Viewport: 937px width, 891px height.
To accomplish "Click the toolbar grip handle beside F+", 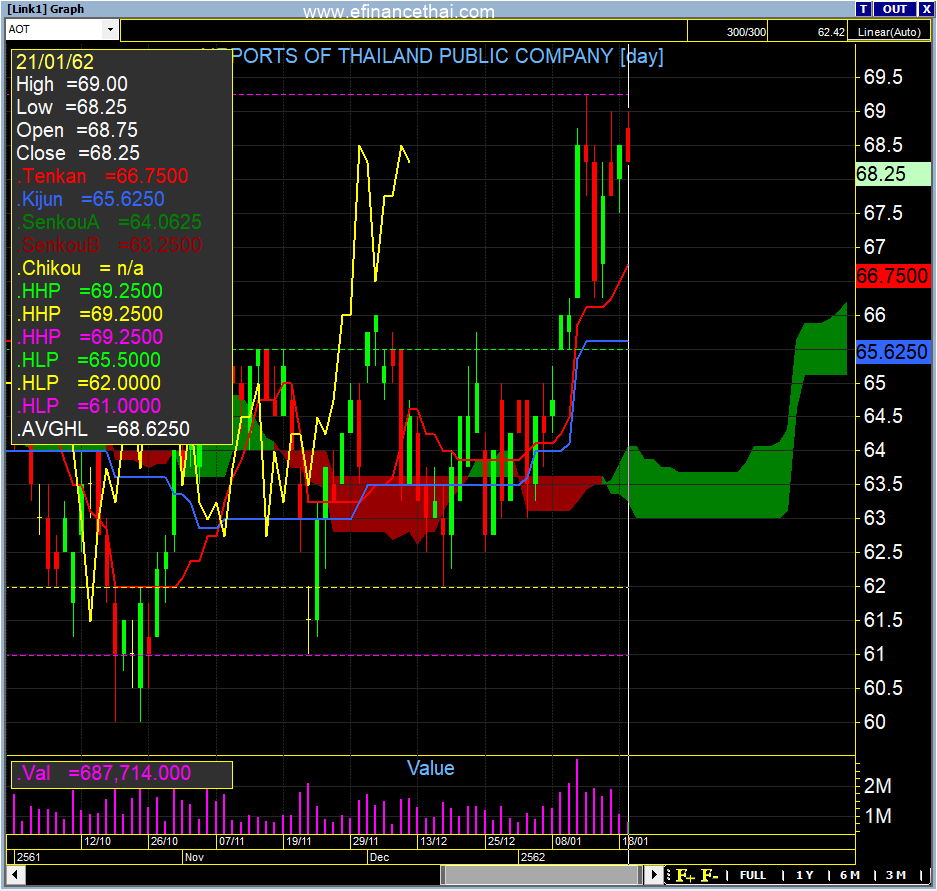I will (x=668, y=875).
